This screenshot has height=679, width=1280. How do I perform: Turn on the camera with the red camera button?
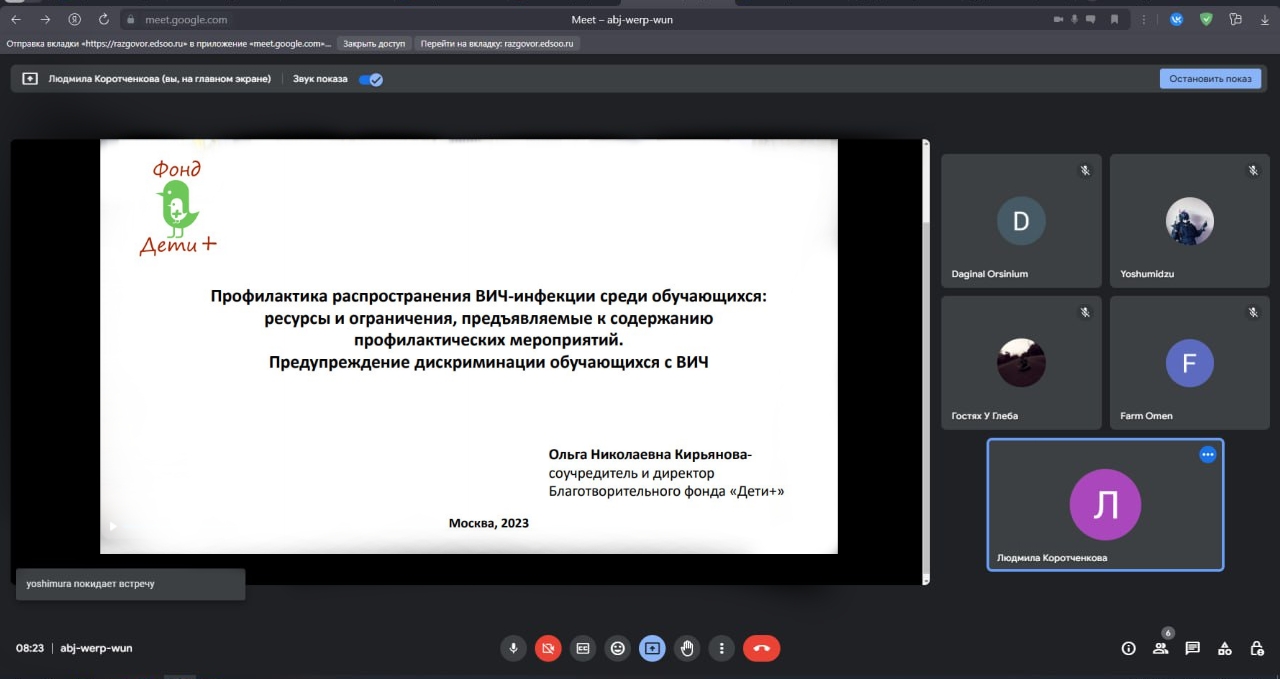click(x=548, y=648)
